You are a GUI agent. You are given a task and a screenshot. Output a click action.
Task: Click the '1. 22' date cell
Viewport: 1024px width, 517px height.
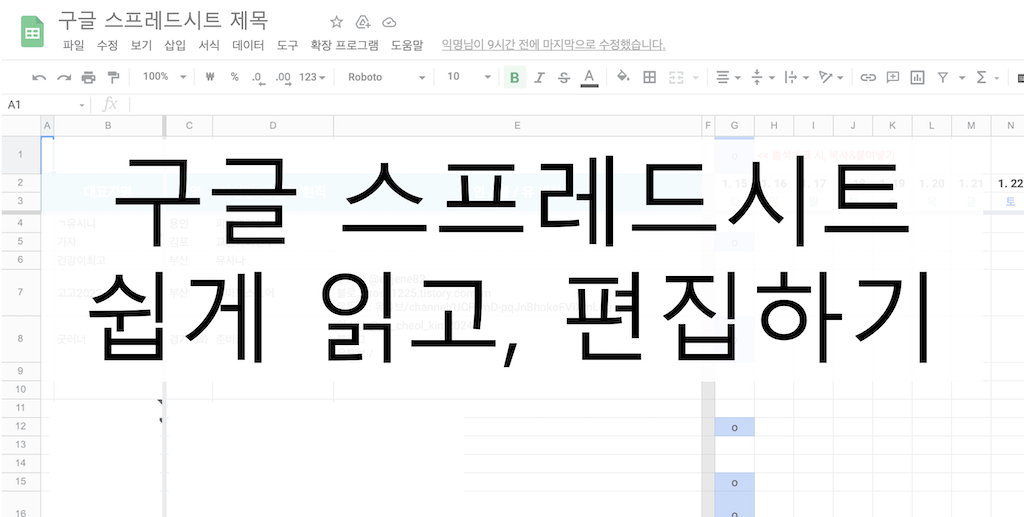pyautogui.click(x=1010, y=183)
